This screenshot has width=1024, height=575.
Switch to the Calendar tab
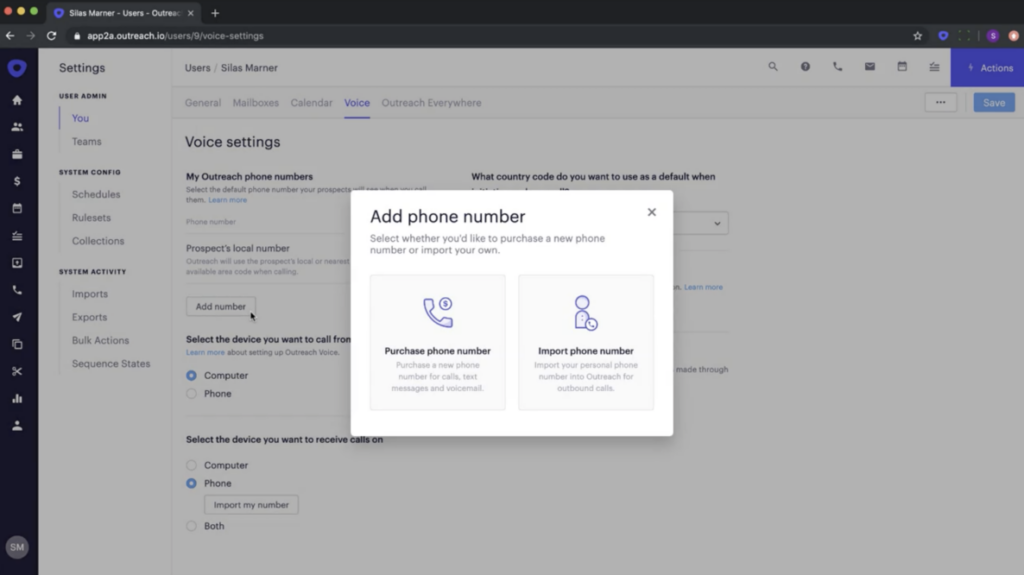coord(312,103)
